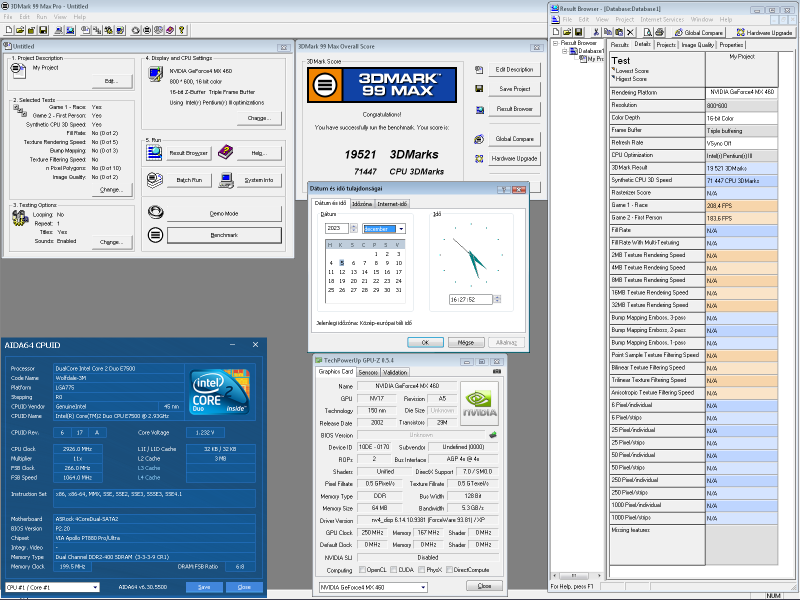
Task: Click the icon left of Demo Mode button
Action: [155, 212]
